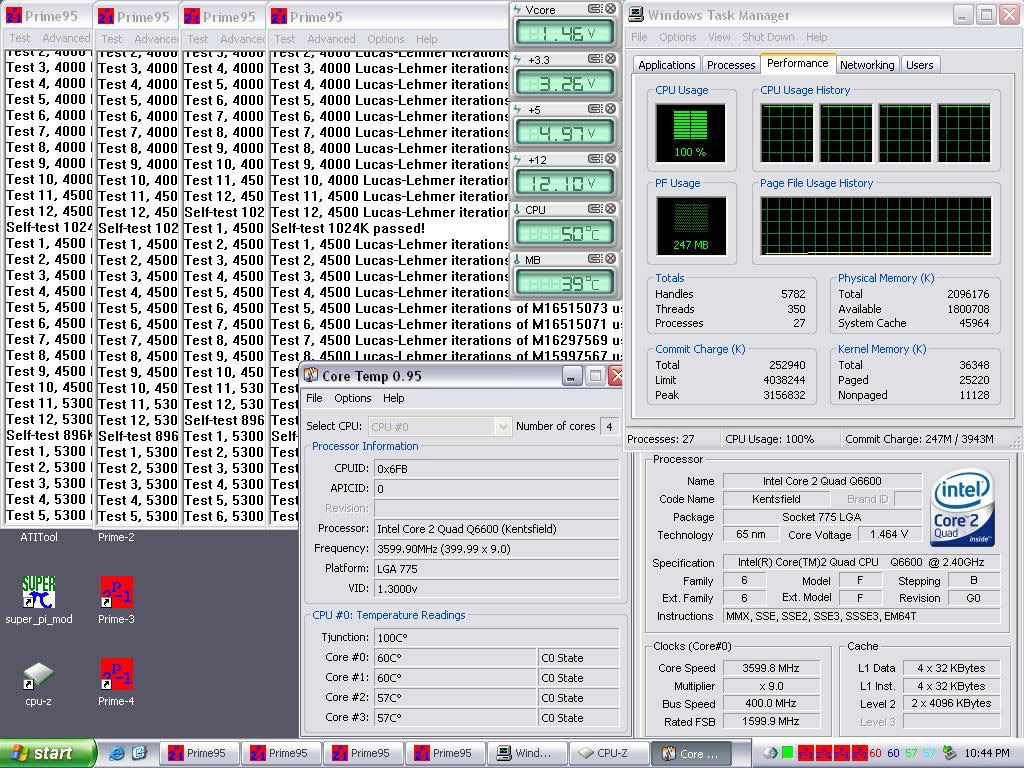Switch to the Processes tab in Task Manager
Screen dimensions: 1024x768
click(x=731, y=65)
